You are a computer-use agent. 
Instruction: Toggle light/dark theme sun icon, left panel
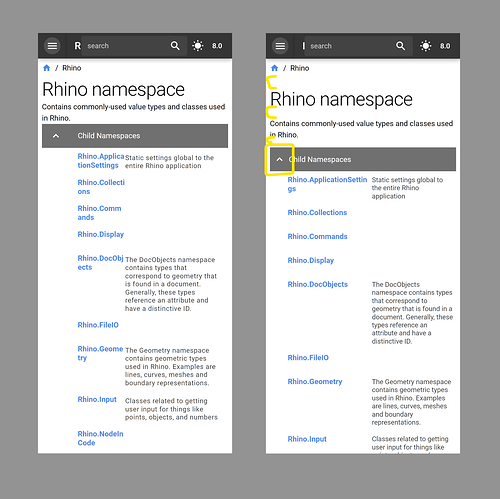click(198, 46)
